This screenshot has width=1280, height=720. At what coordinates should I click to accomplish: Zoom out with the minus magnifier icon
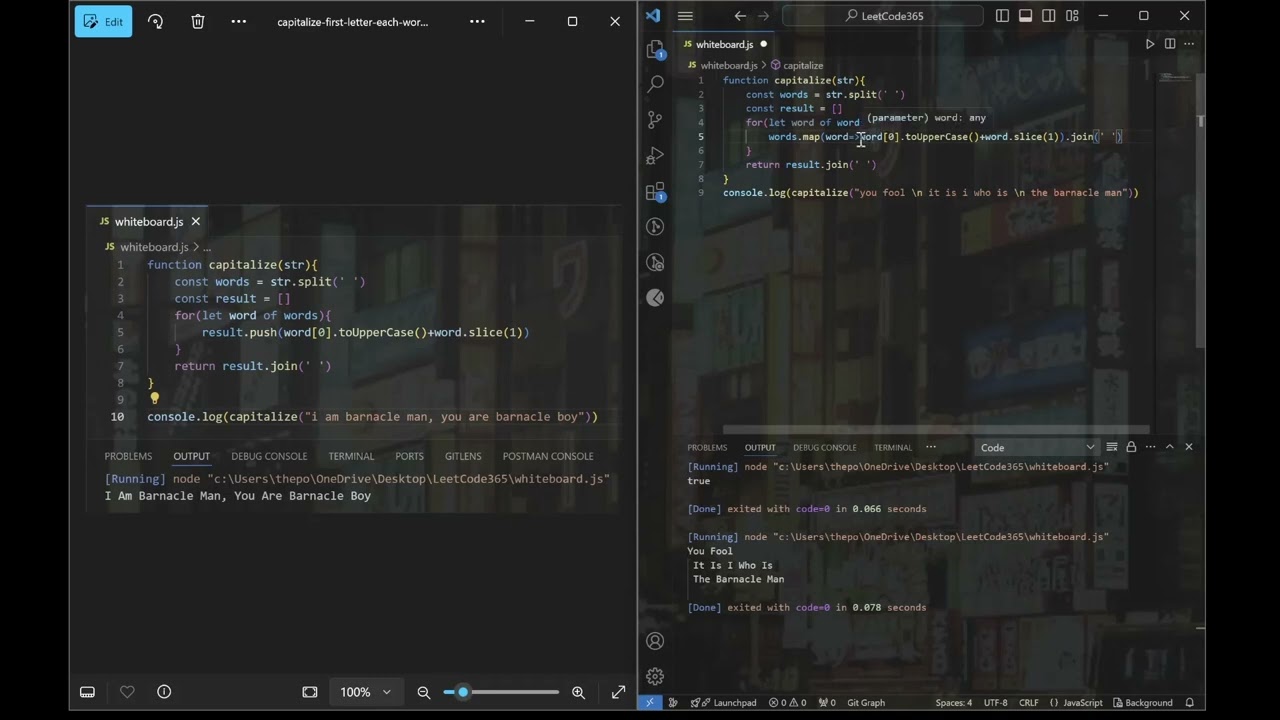pos(424,692)
